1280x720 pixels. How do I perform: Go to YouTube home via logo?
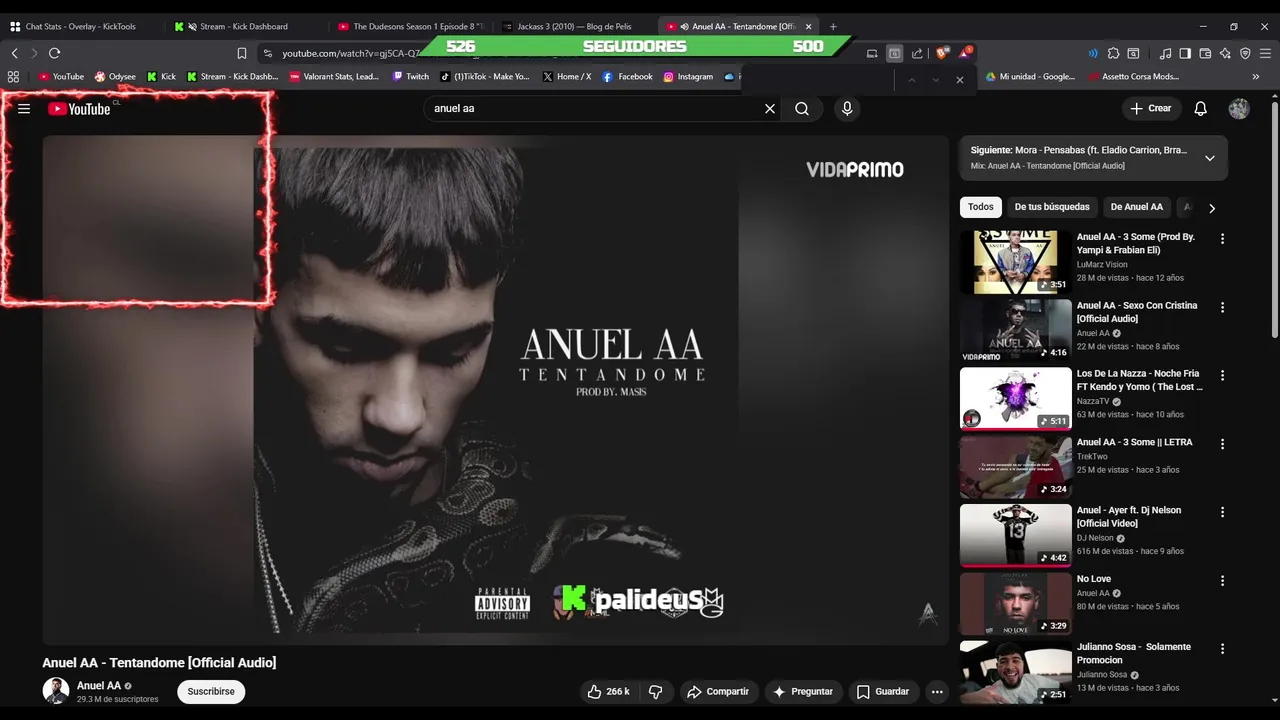[80, 109]
